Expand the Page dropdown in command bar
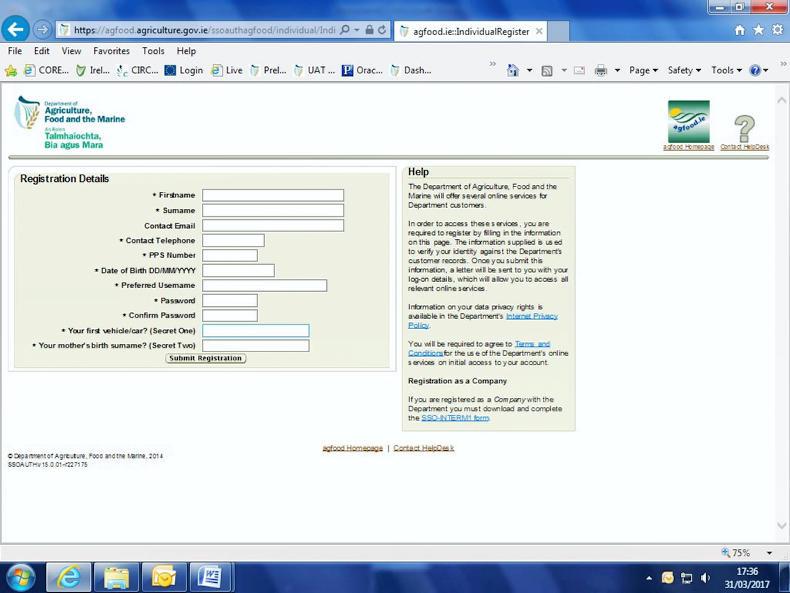 pyautogui.click(x=643, y=71)
